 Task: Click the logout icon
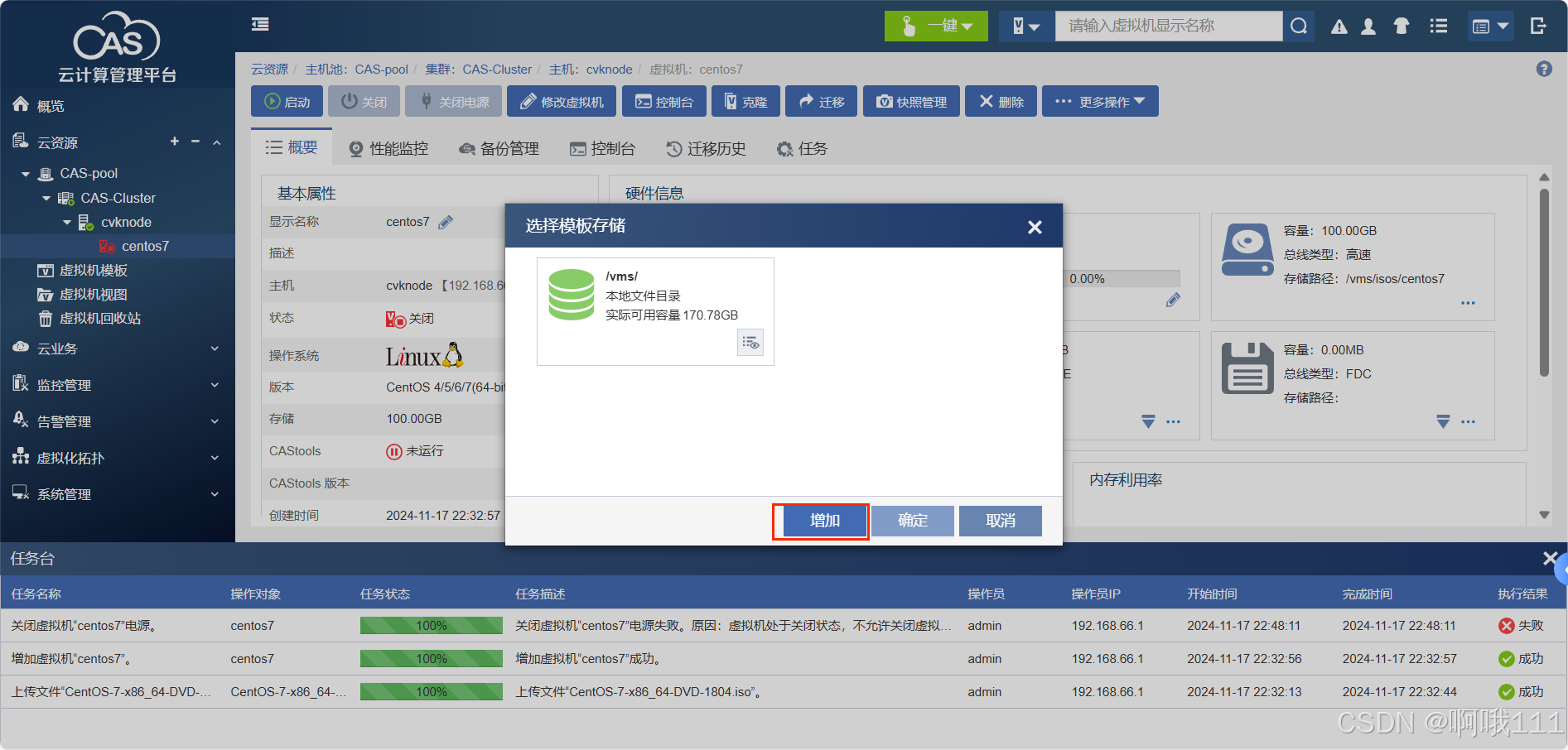click(x=1538, y=26)
